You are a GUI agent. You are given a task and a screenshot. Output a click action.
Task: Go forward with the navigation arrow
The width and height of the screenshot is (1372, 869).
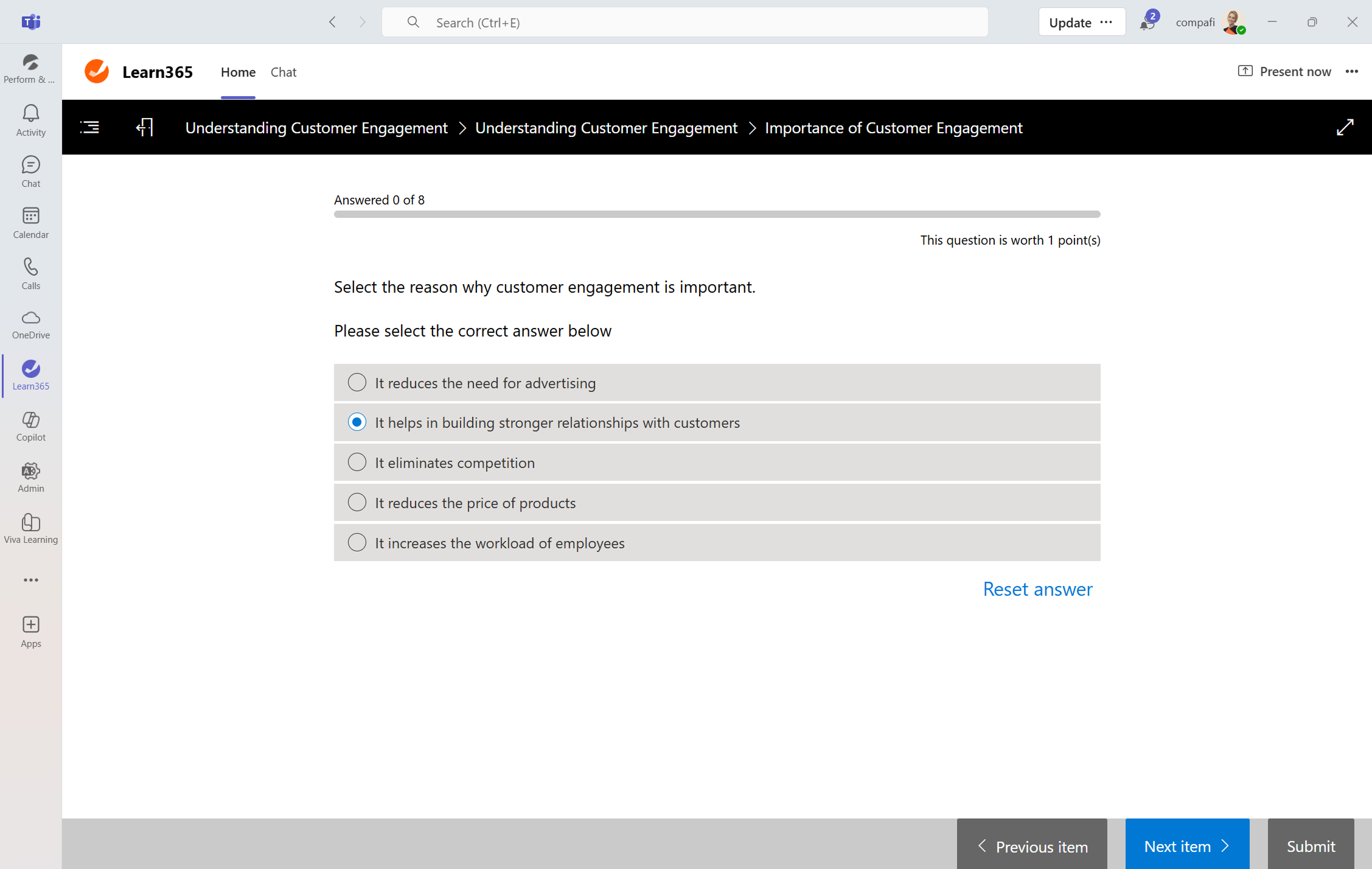pos(363,23)
